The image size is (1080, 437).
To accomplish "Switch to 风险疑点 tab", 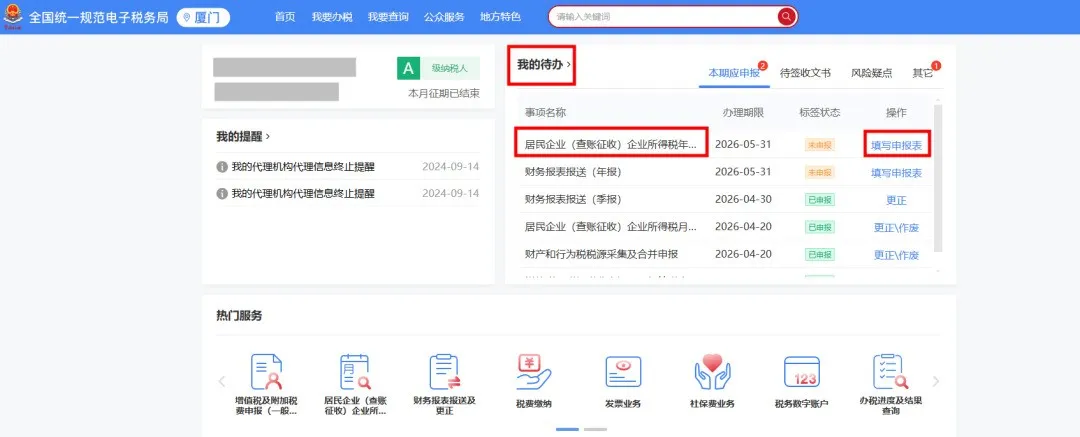I will coord(871,73).
